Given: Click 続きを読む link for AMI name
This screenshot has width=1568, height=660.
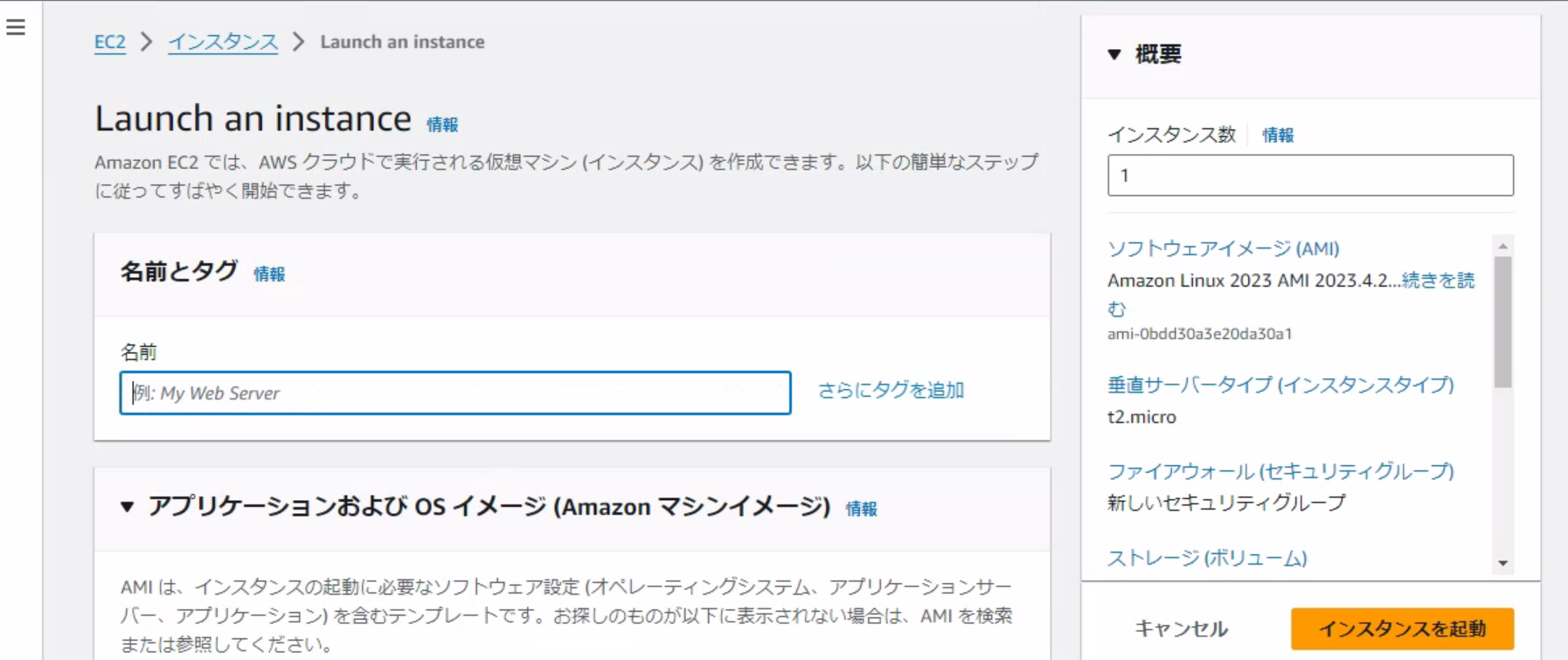Looking at the screenshot, I should (x=1438, y=281).
